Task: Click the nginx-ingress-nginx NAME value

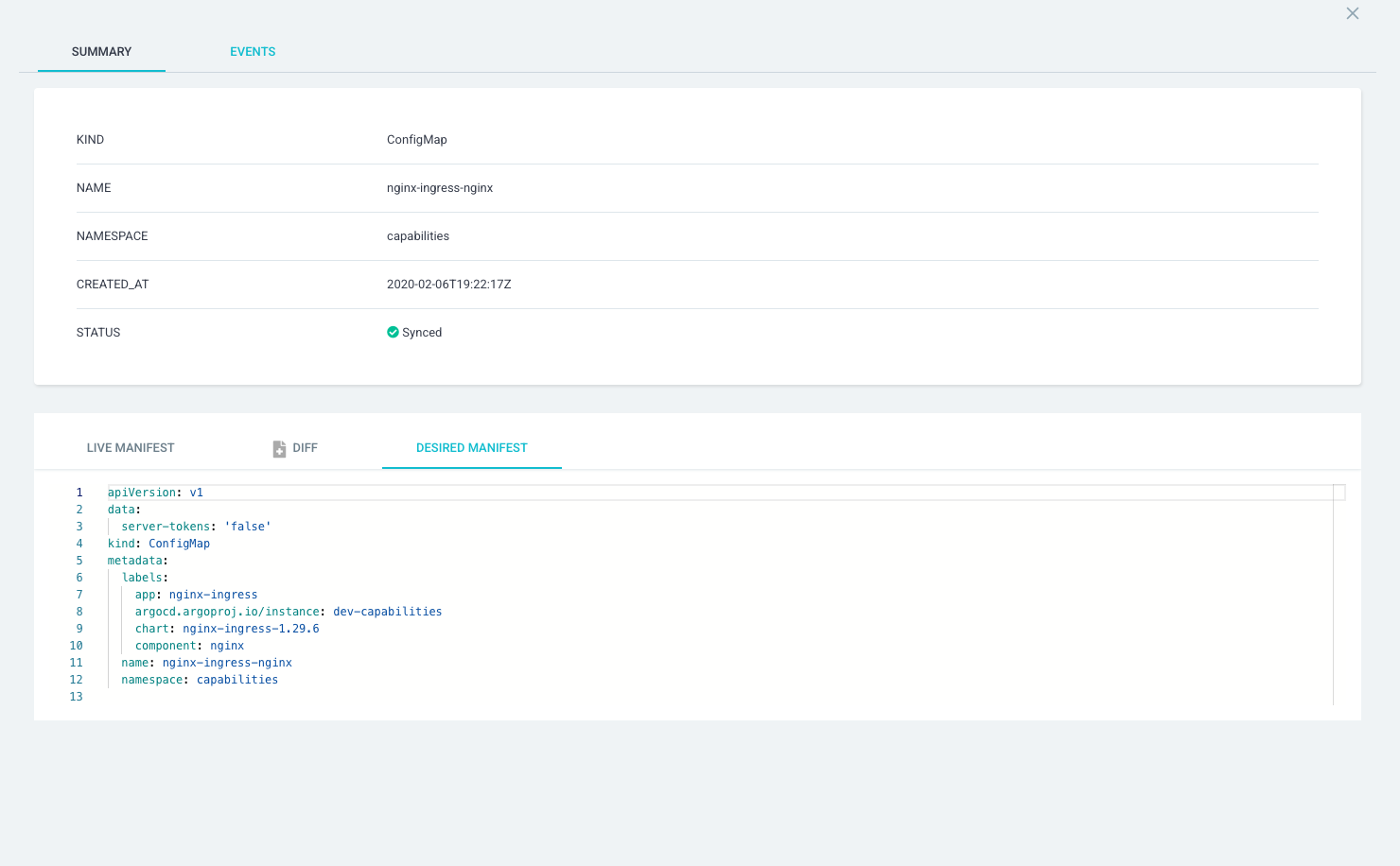Action: point(440,187)
